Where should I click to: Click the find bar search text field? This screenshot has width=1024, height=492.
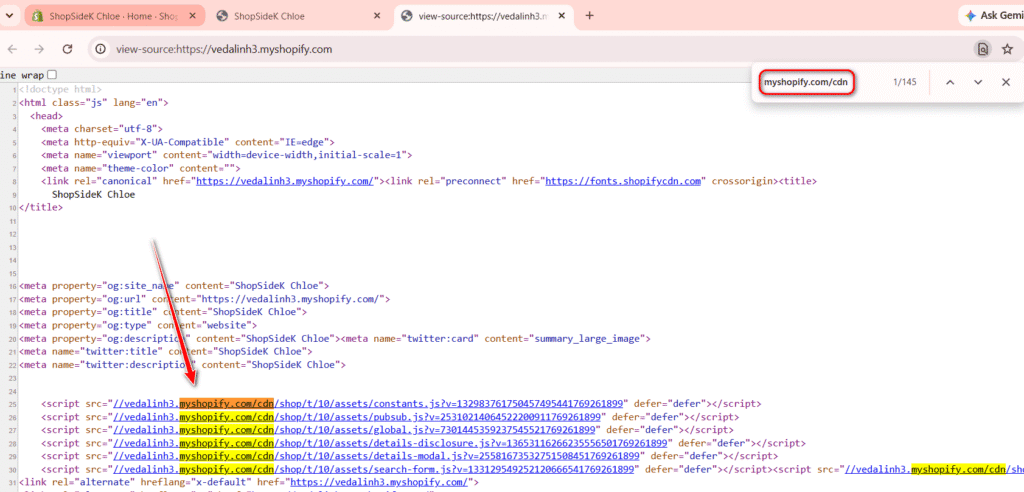(x=807, y=82)
